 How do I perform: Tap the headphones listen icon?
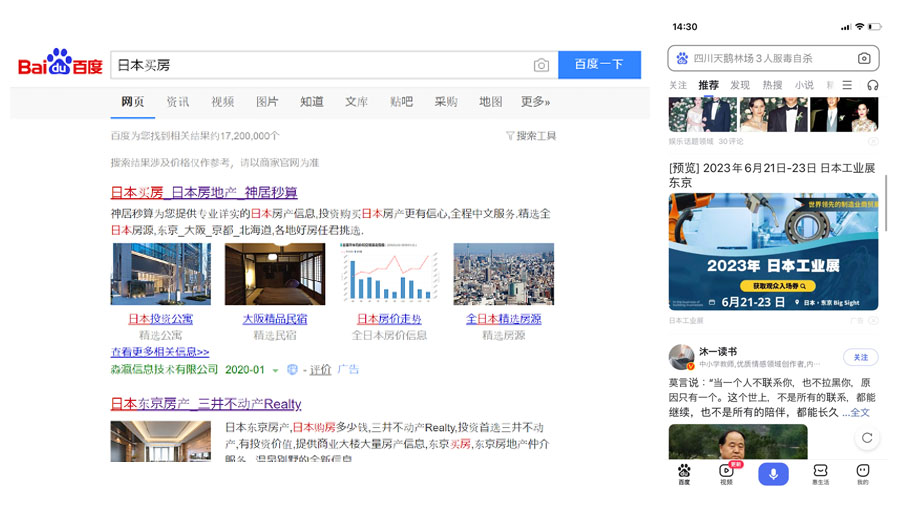(872, 86)
